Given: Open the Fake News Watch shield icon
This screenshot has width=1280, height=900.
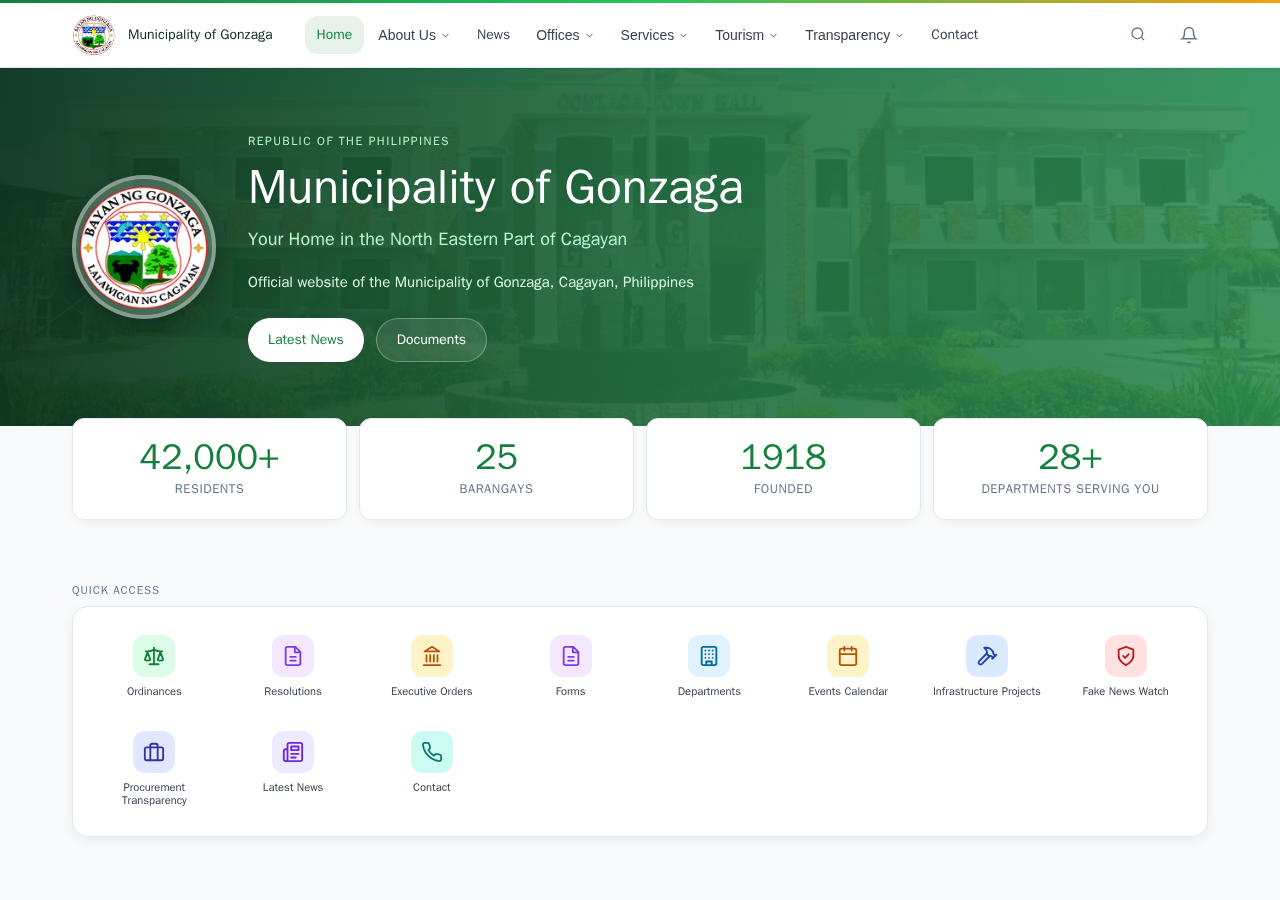Looking at the screenshot, I should coord(1126,656).
